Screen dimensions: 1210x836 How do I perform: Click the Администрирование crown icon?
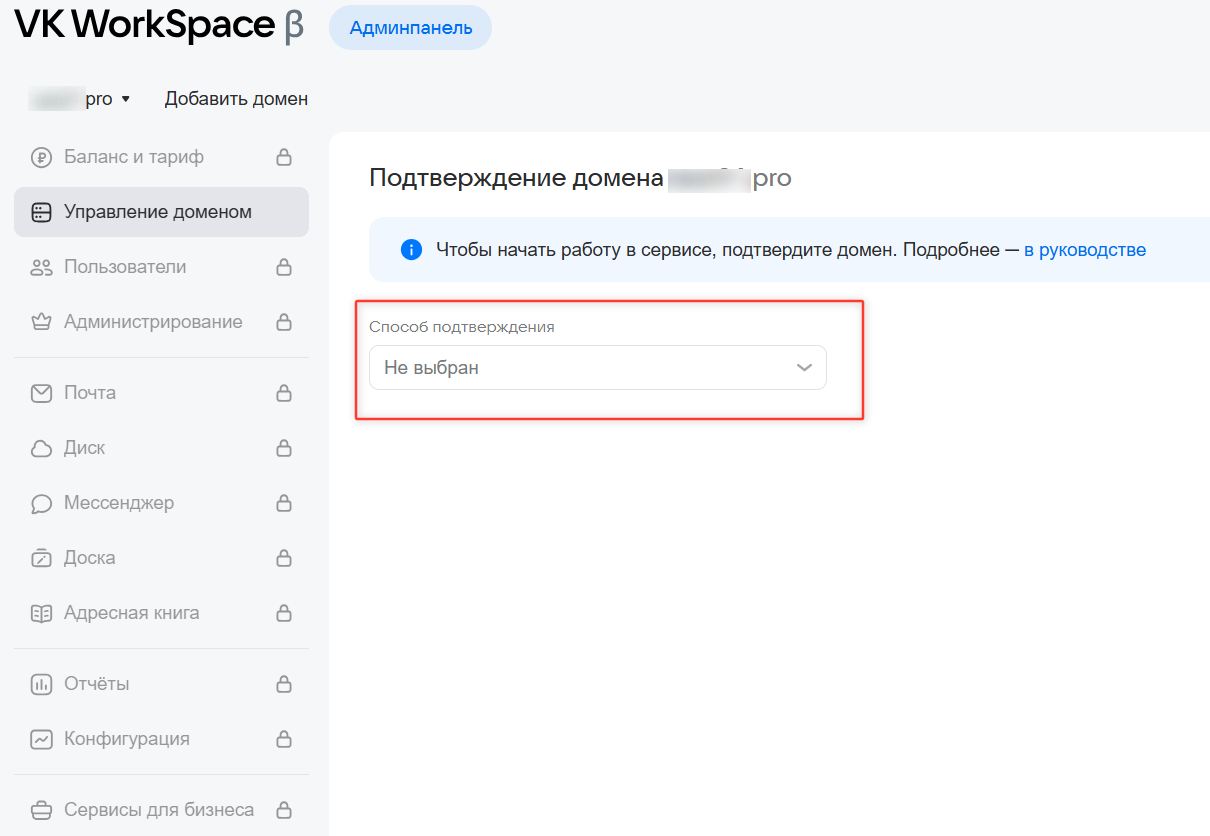[41, 322]
